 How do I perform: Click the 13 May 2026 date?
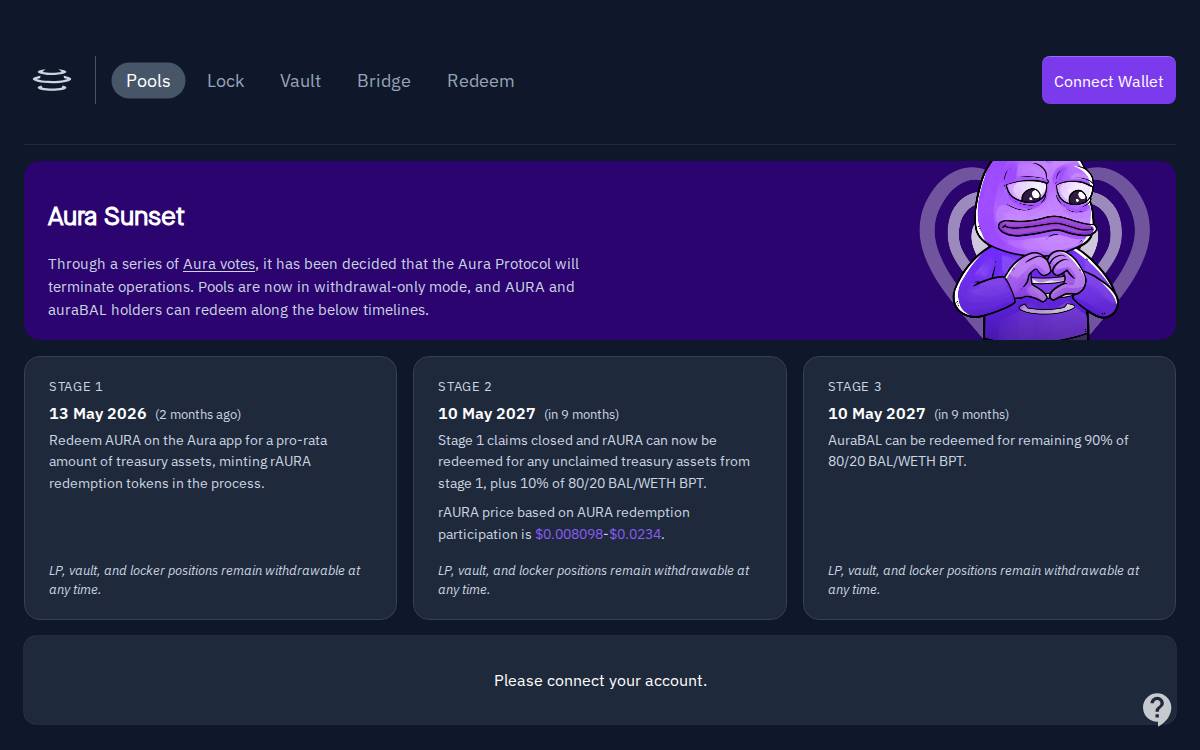(x=98, y=413)
